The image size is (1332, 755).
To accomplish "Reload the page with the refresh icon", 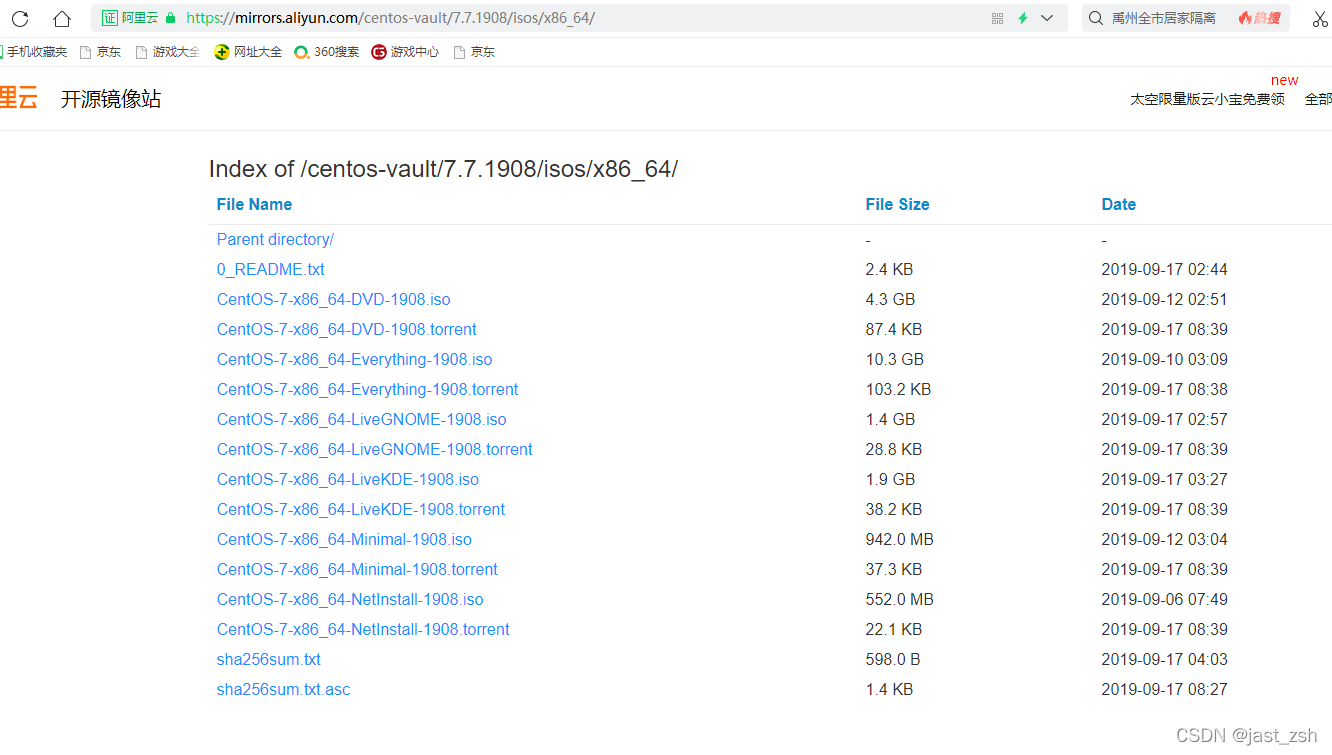I will click(20, 18).
